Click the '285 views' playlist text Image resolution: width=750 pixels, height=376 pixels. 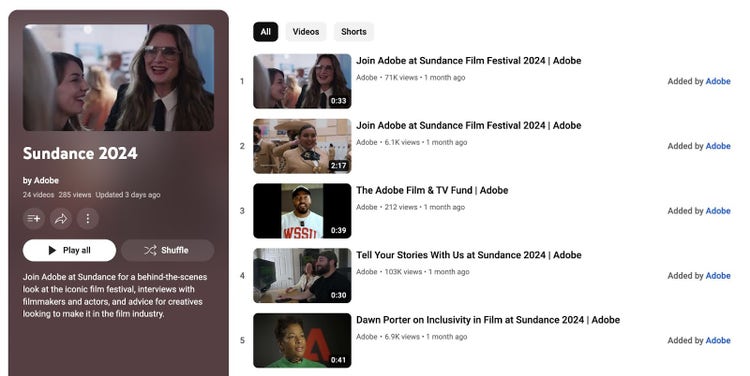[75, 195]
